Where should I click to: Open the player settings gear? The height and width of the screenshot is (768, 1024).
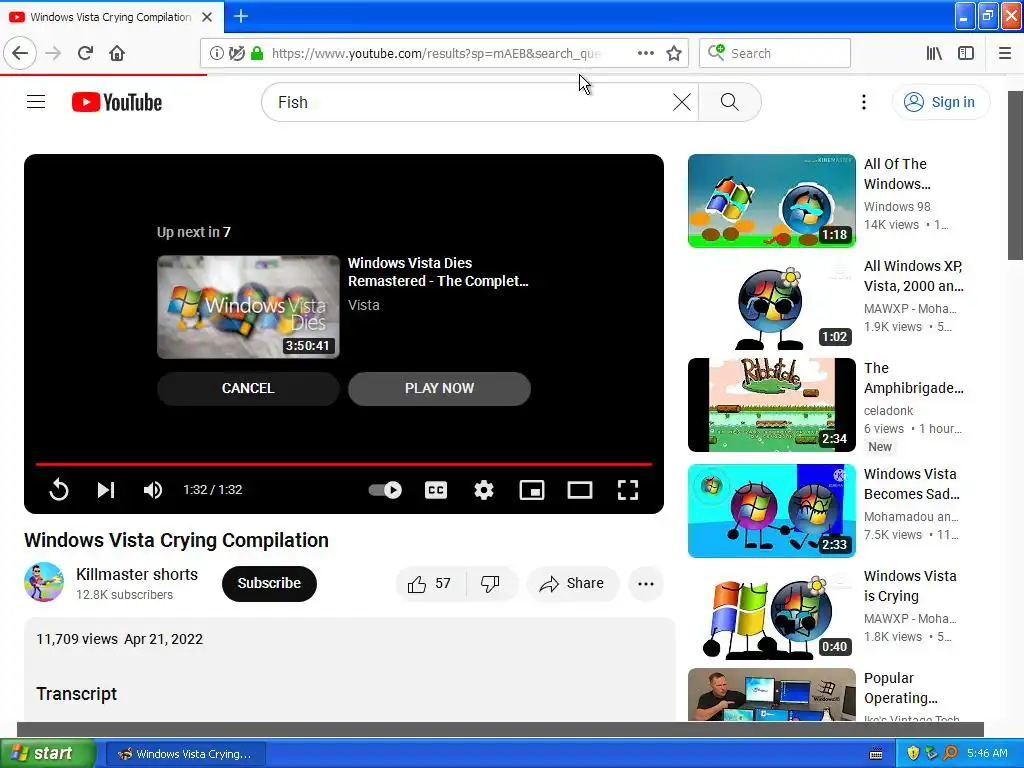point(484,490)
